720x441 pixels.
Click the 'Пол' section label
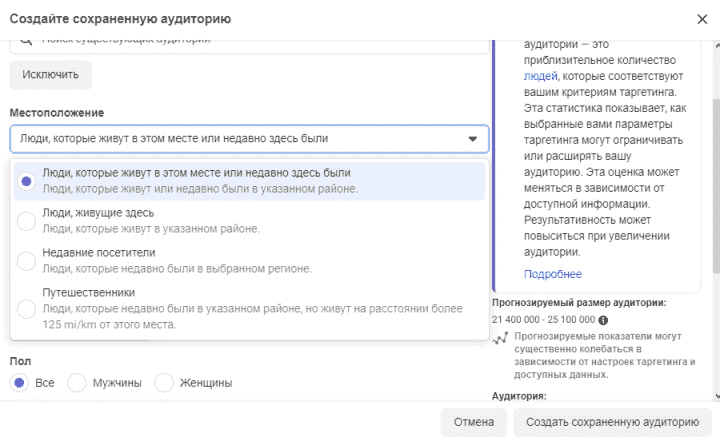pos(20,362)
